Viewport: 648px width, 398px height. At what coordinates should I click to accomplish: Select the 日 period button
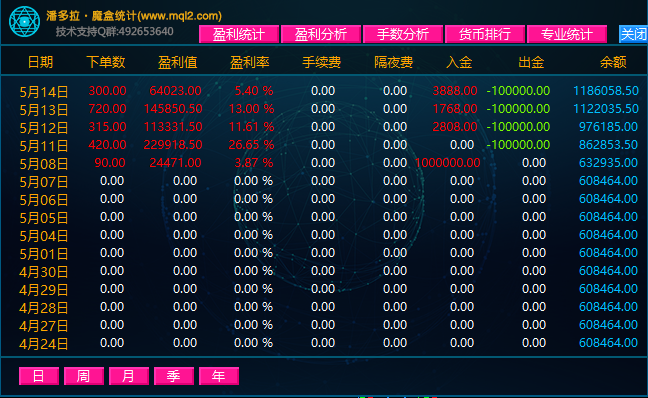39,376
